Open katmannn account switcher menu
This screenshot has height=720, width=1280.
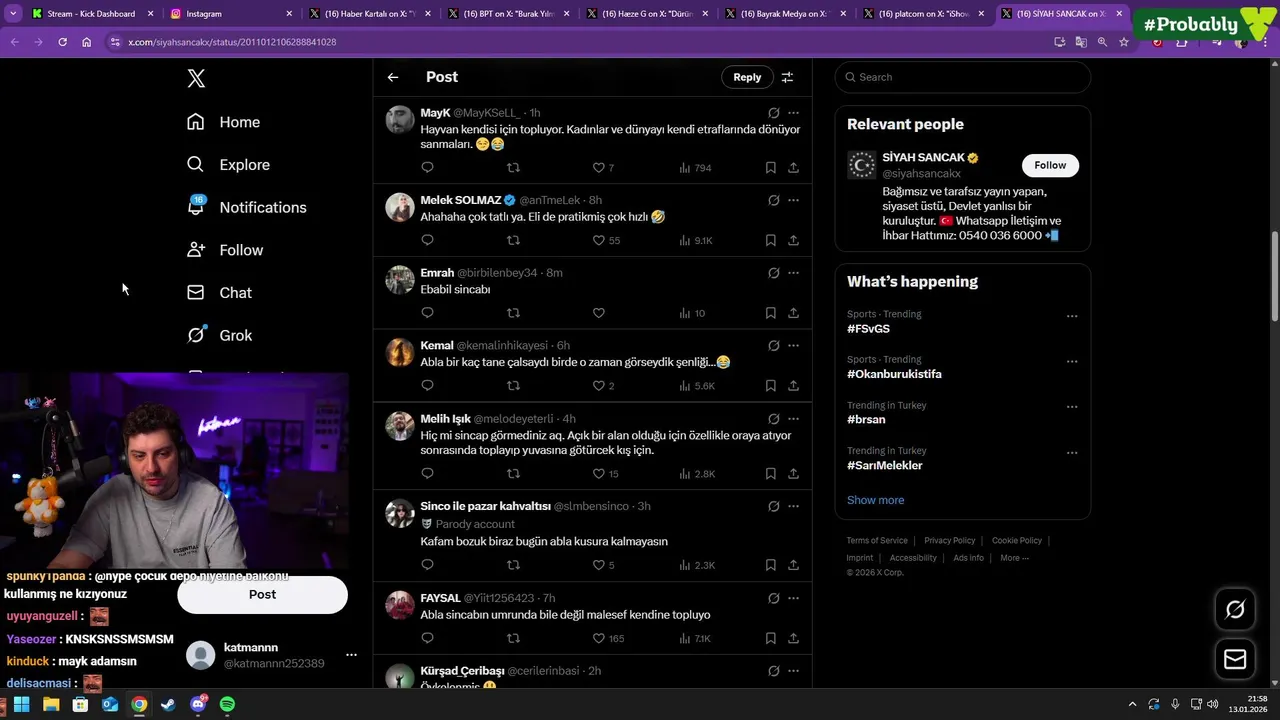(x=351, y=655)
